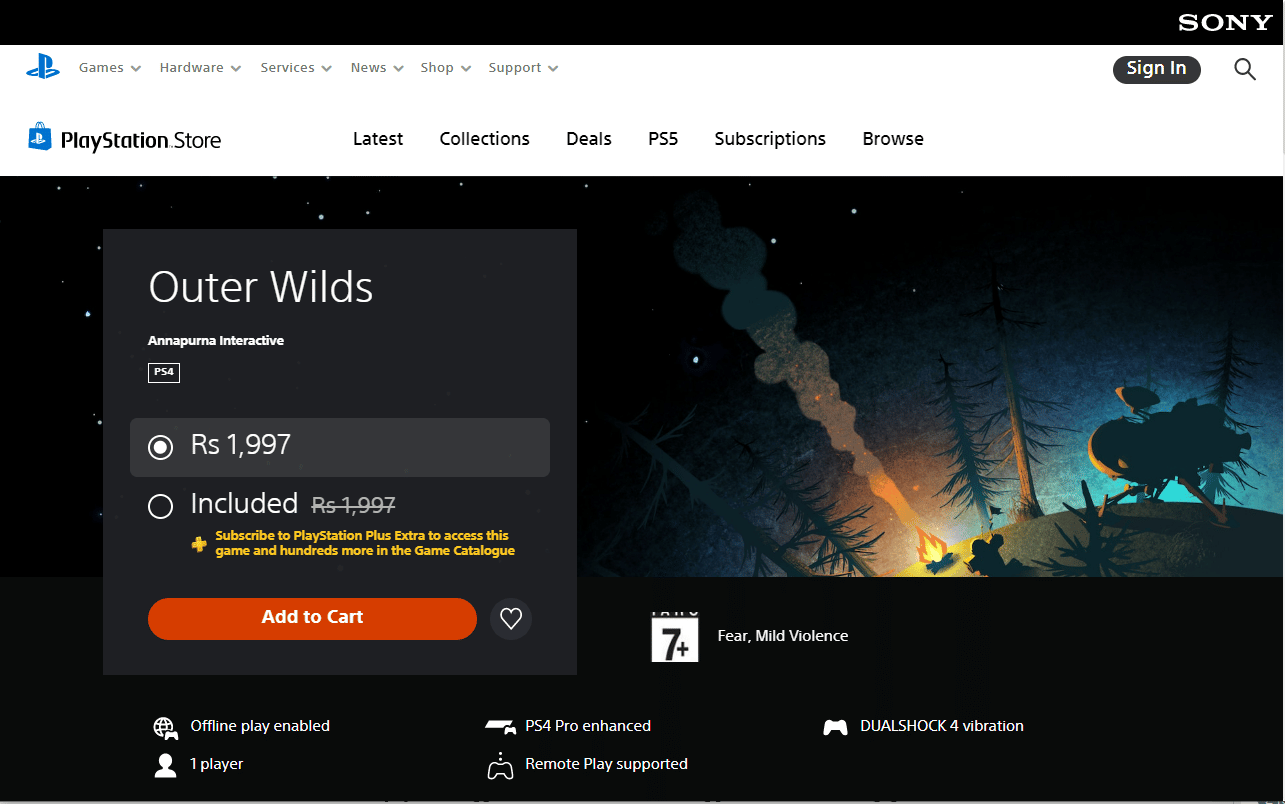This screenshot has height=804, width=1285.
Task: Switch to the Subscriptions tab
Action: (x=769, y=139)
